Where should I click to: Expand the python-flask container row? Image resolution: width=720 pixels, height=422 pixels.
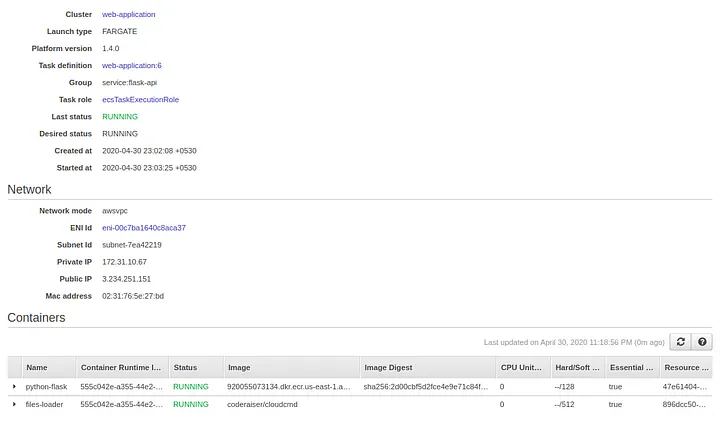[x=14, y=386]
